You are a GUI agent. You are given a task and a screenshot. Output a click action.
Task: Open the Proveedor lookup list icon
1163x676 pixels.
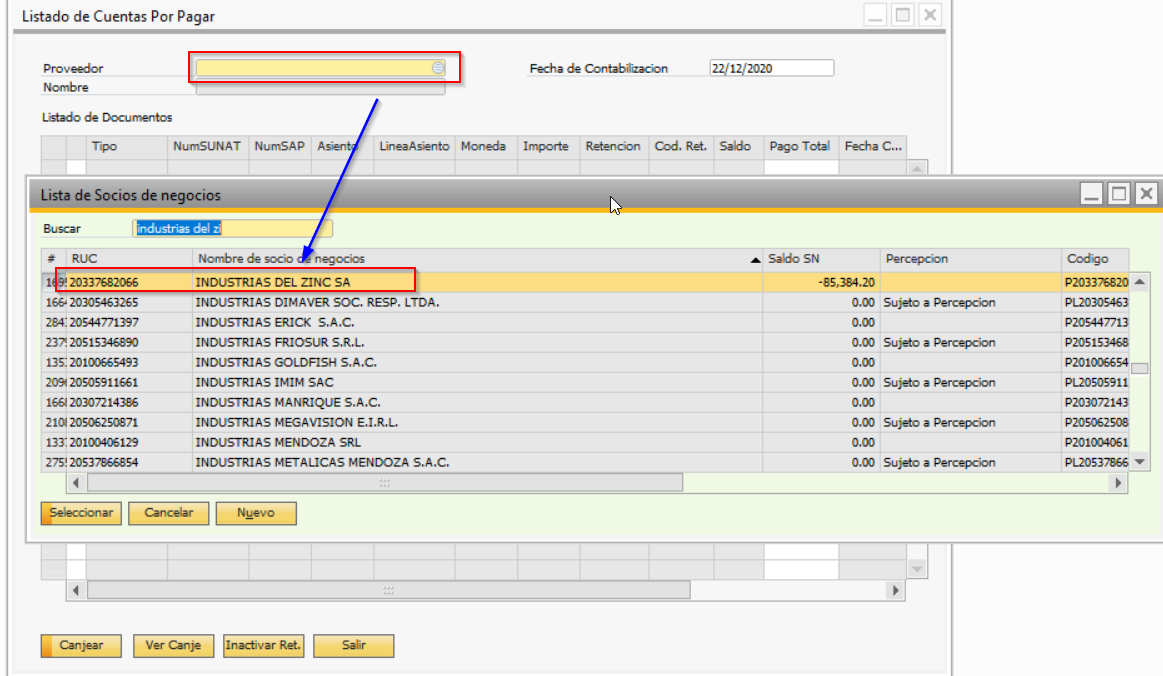(x=438, y=68)
